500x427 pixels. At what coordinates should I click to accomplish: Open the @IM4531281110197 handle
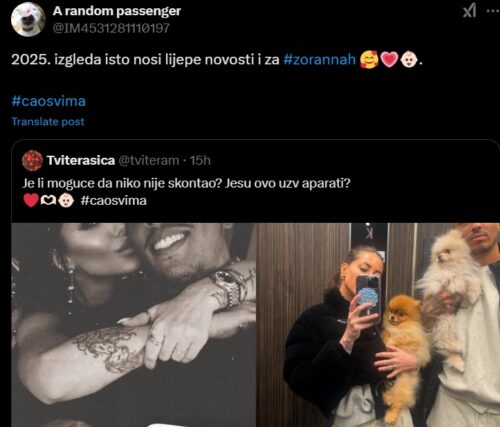(111, 28)
